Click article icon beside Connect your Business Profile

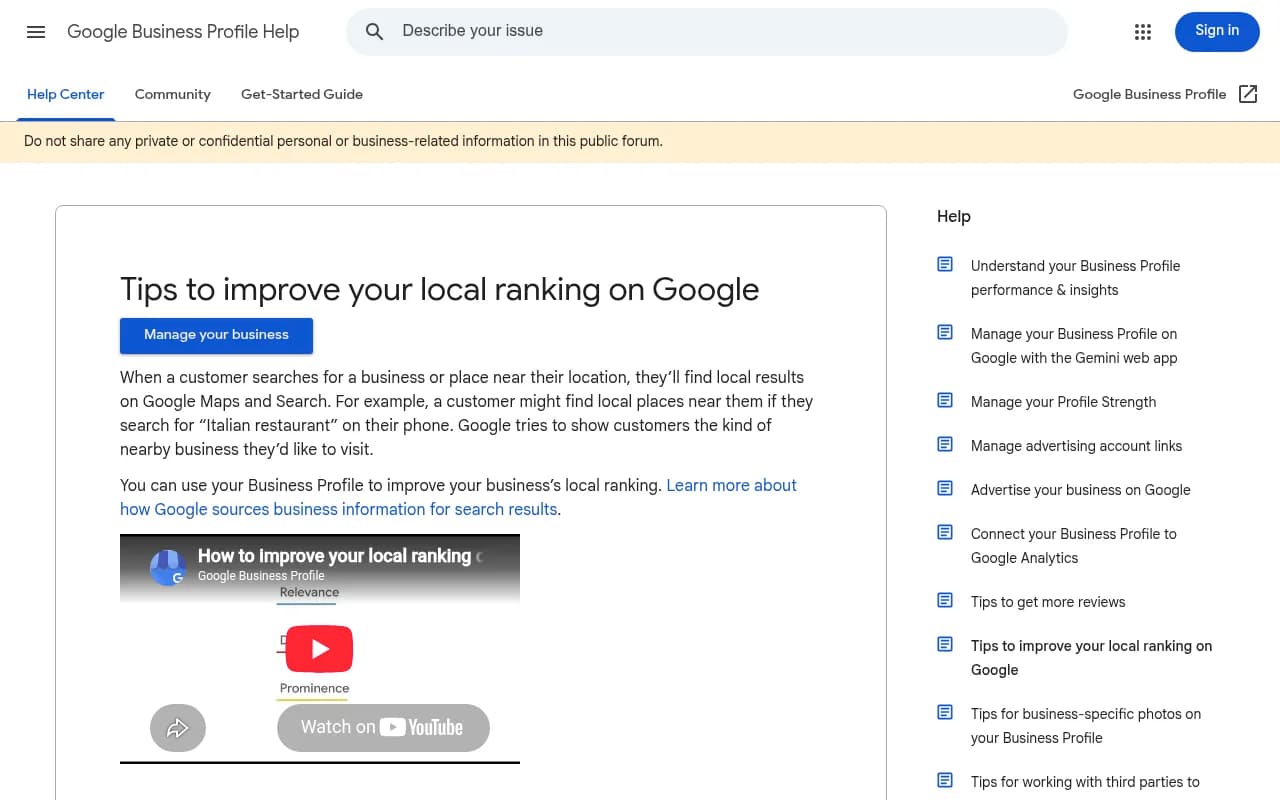point(945,532)
